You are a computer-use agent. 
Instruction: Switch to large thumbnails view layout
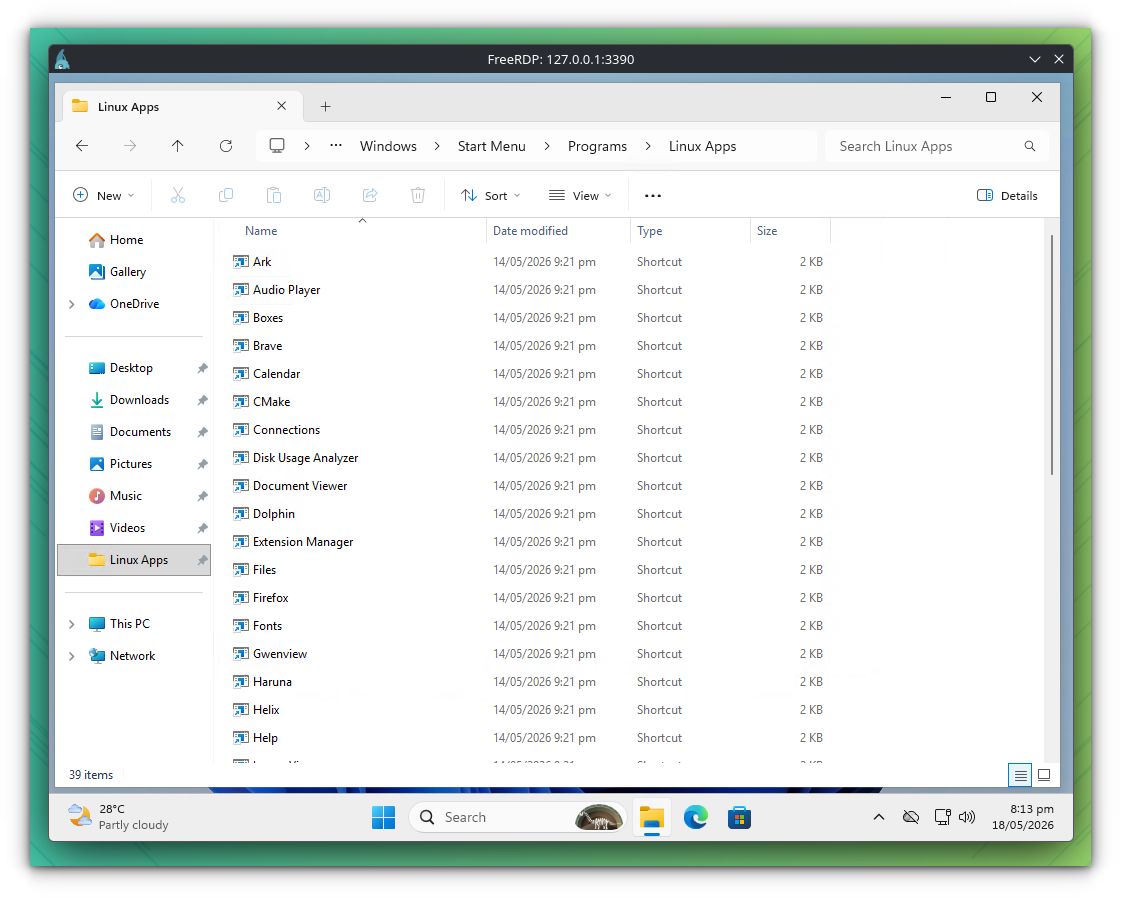coord(1044,775)
